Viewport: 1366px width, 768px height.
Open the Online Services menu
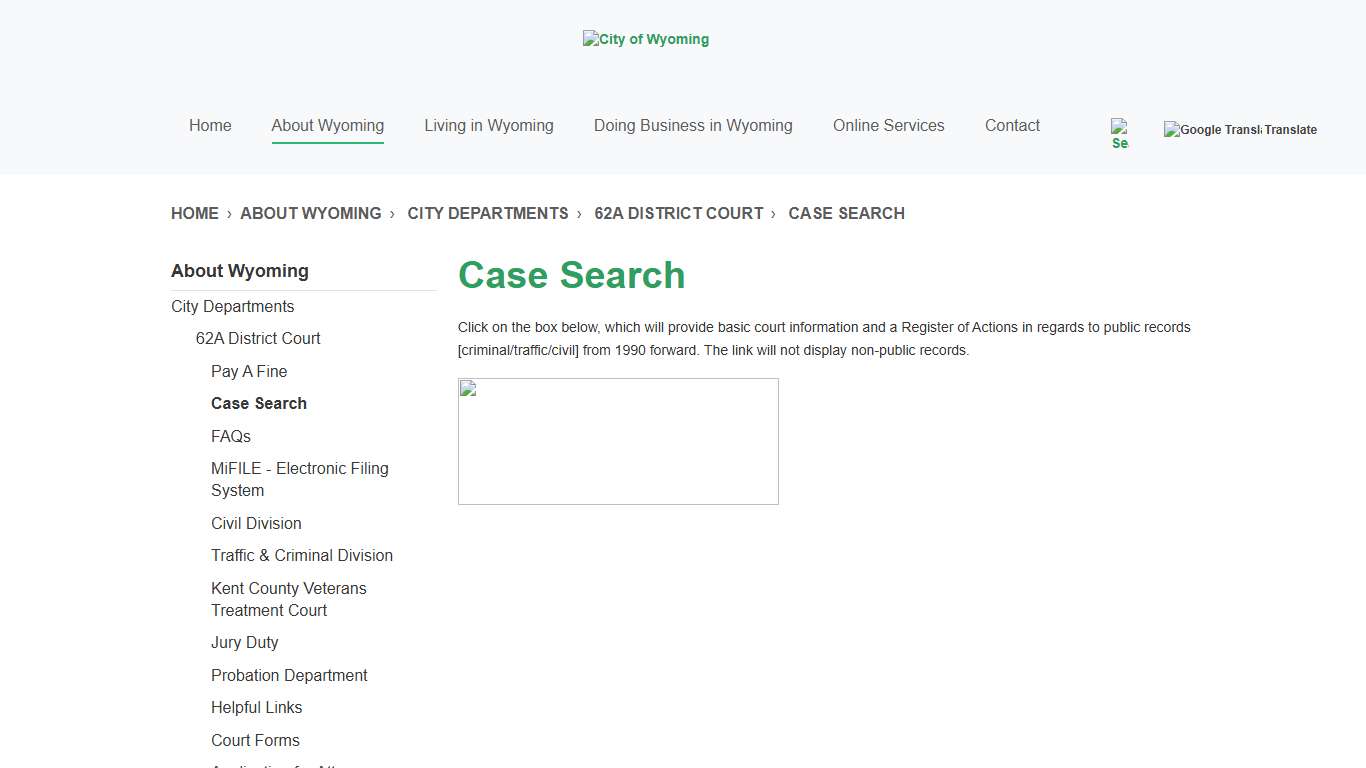pyautogui.click(x=888, y=125)
